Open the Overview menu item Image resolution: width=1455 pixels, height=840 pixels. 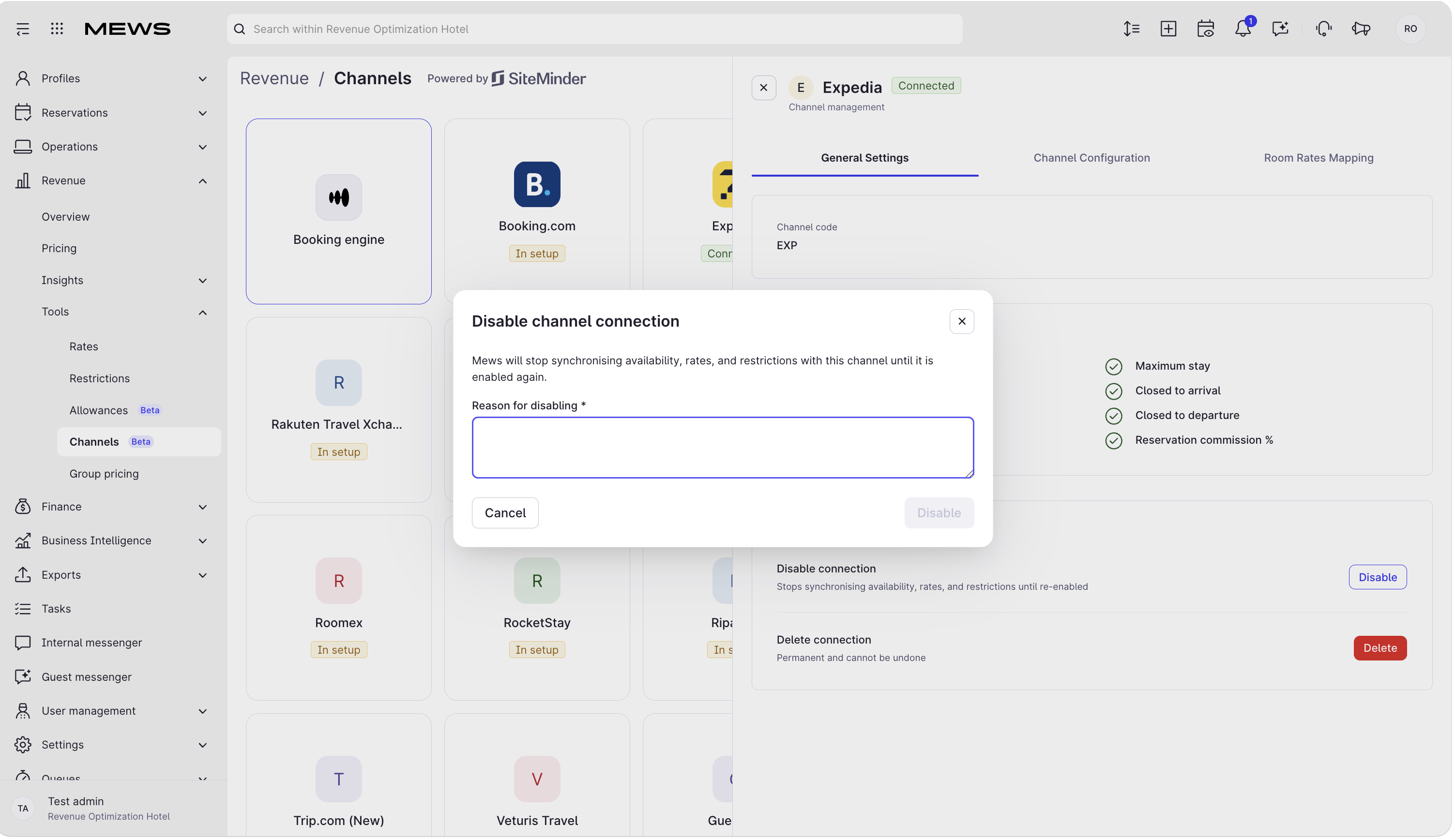tap(66, 217)
